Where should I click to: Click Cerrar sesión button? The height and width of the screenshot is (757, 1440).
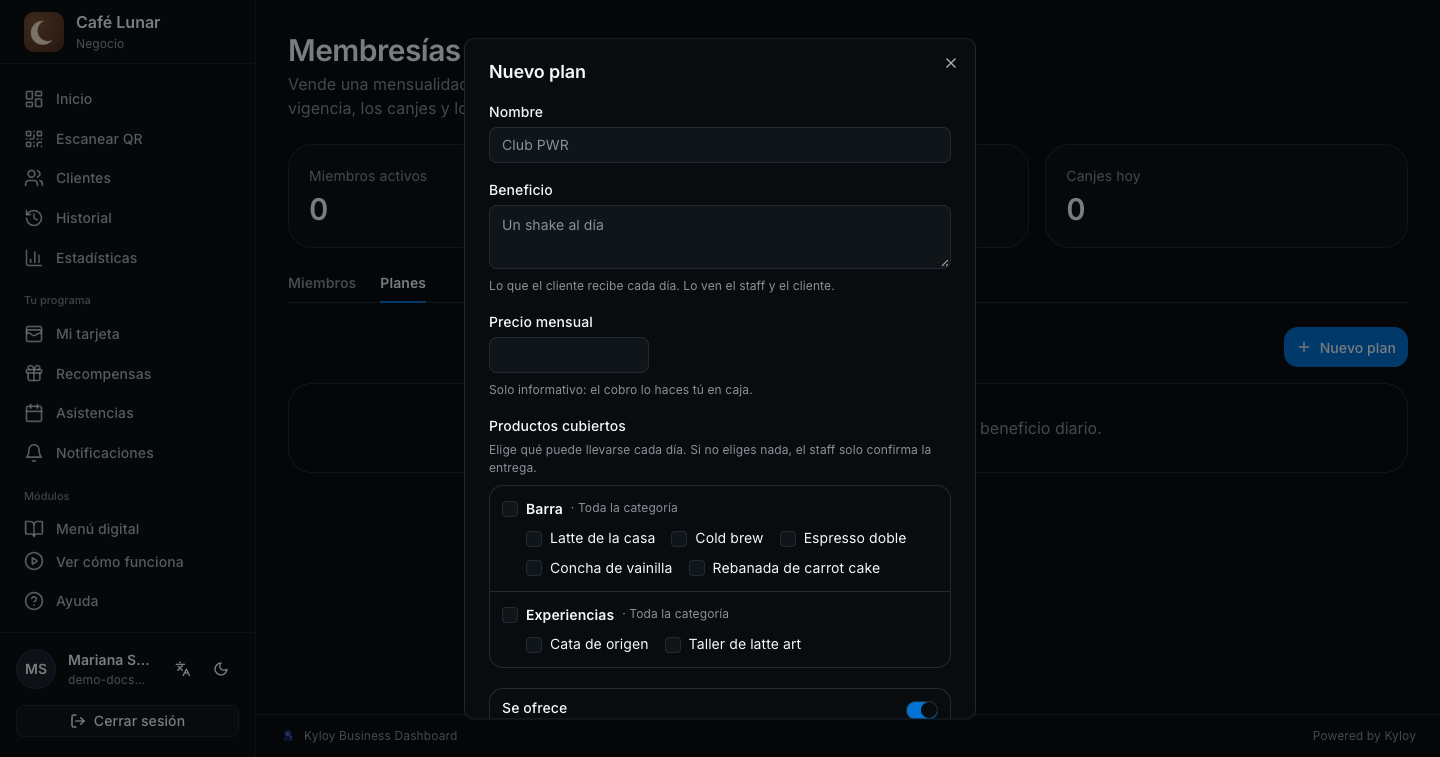[x=127, y=721]
